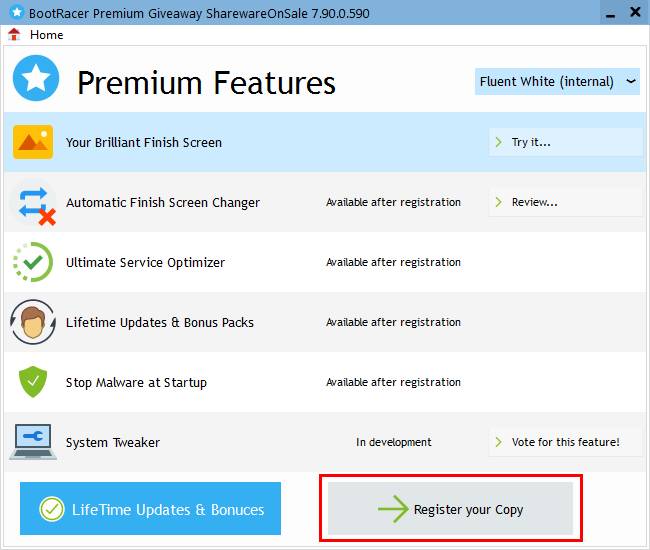The width and height of the screenshot is (650, 550).
Task: Click the Register your Copy button
Action: (x=450, y=509)
